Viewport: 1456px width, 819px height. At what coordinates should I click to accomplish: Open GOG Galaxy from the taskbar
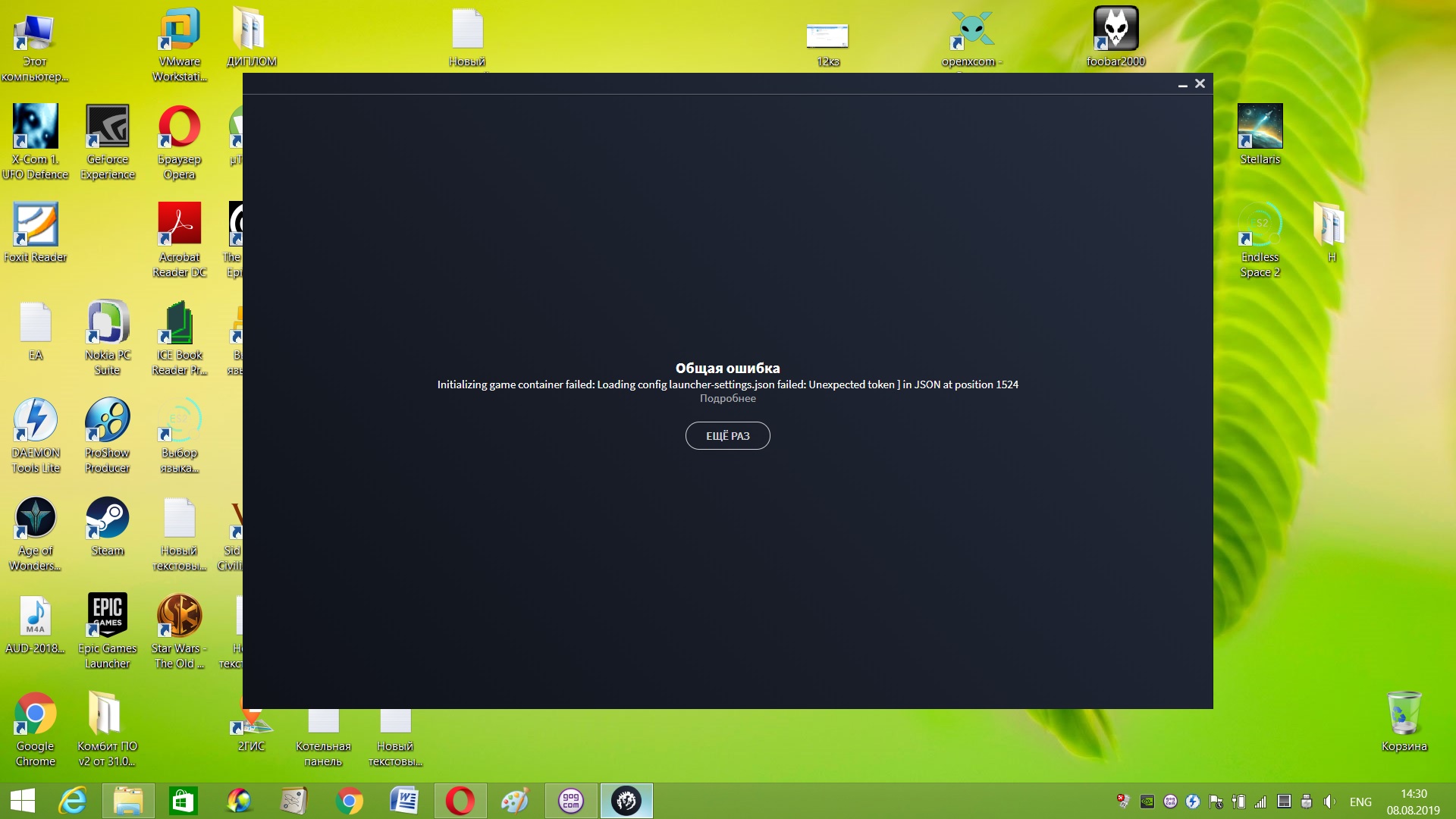coord(571,801)
